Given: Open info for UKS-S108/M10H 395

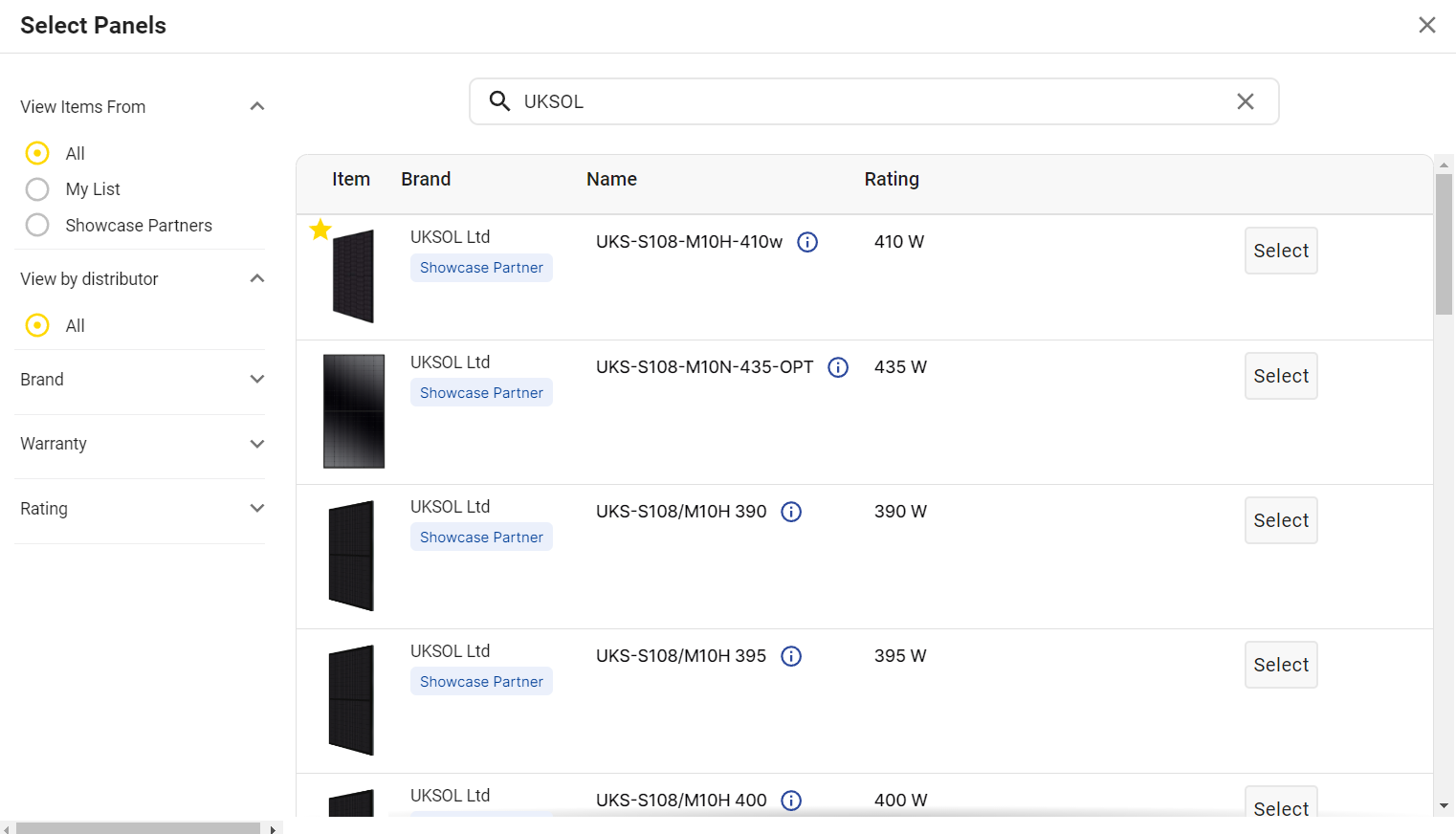Looking at the screenshot, I should pyautogui.click(x=791, y=656).
